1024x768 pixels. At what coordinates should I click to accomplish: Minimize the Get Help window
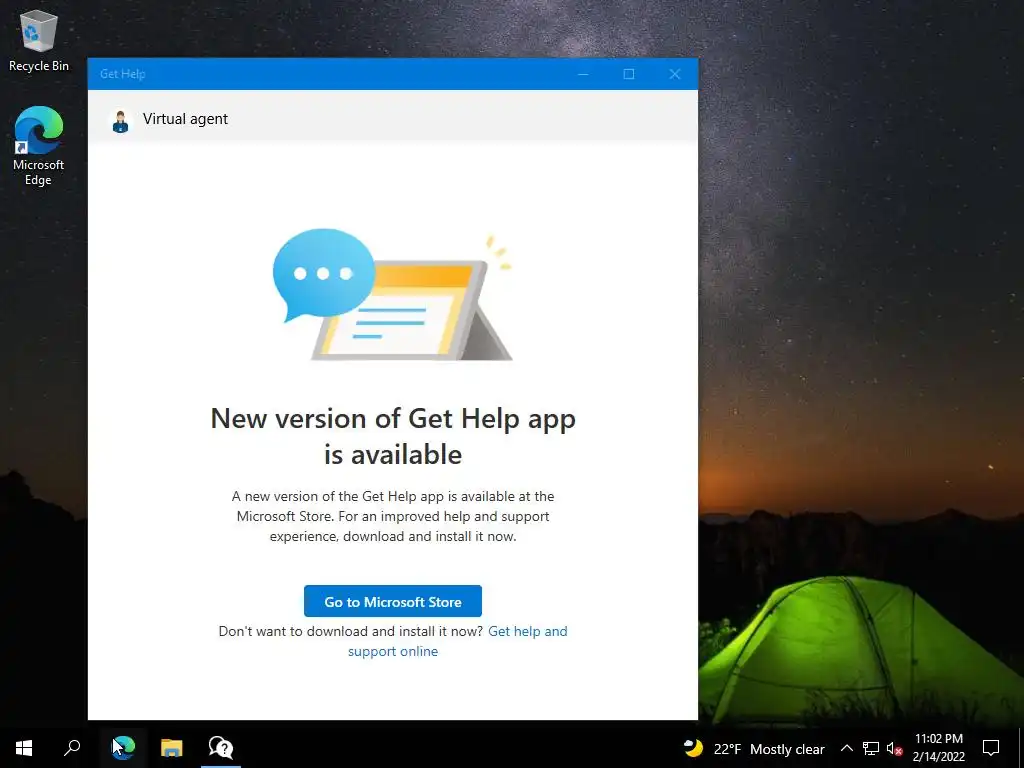(x=583, y=74)
